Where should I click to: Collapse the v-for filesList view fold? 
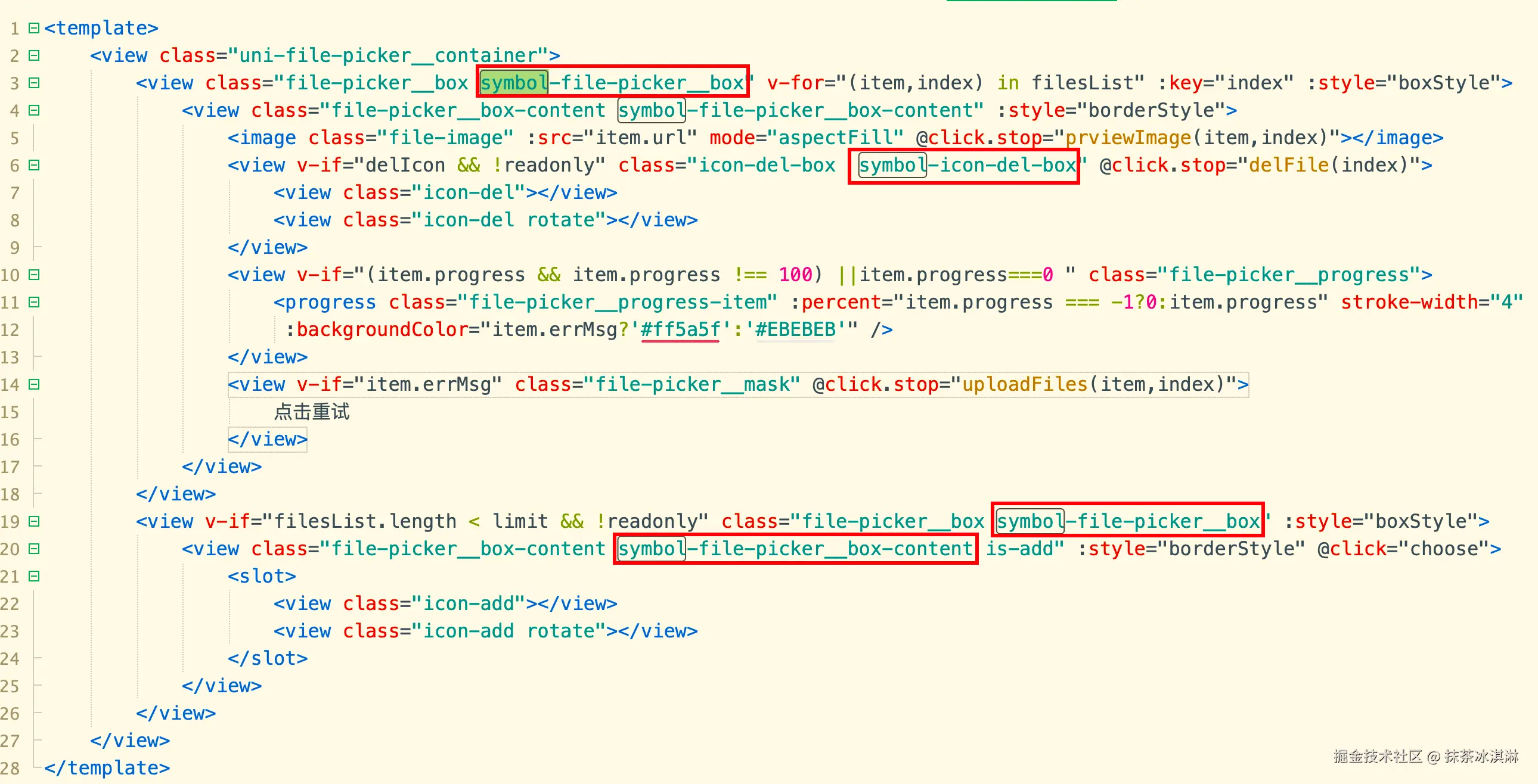(x=34, y=83)
